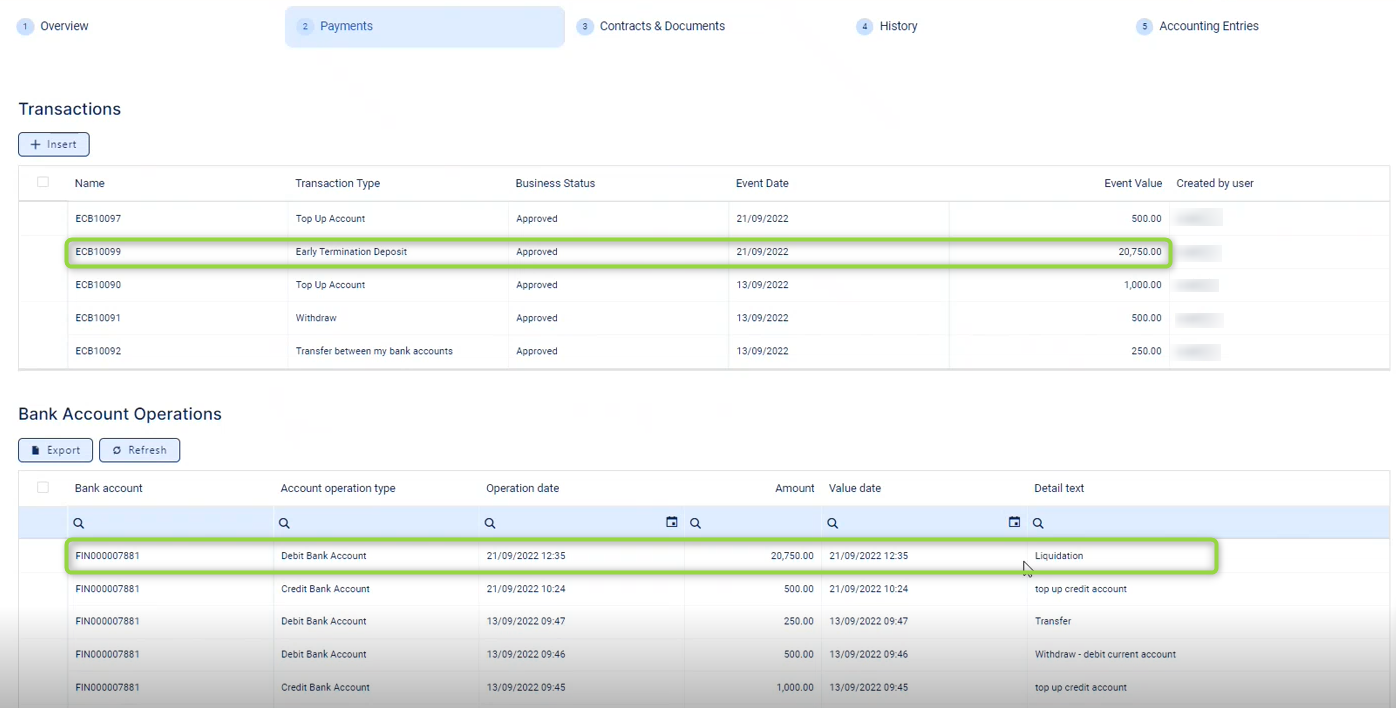This screenshot has width=1396, height=708.
Task: Select all rows in Transactions table
Action: pyautogui.click(x=43, y=182)
